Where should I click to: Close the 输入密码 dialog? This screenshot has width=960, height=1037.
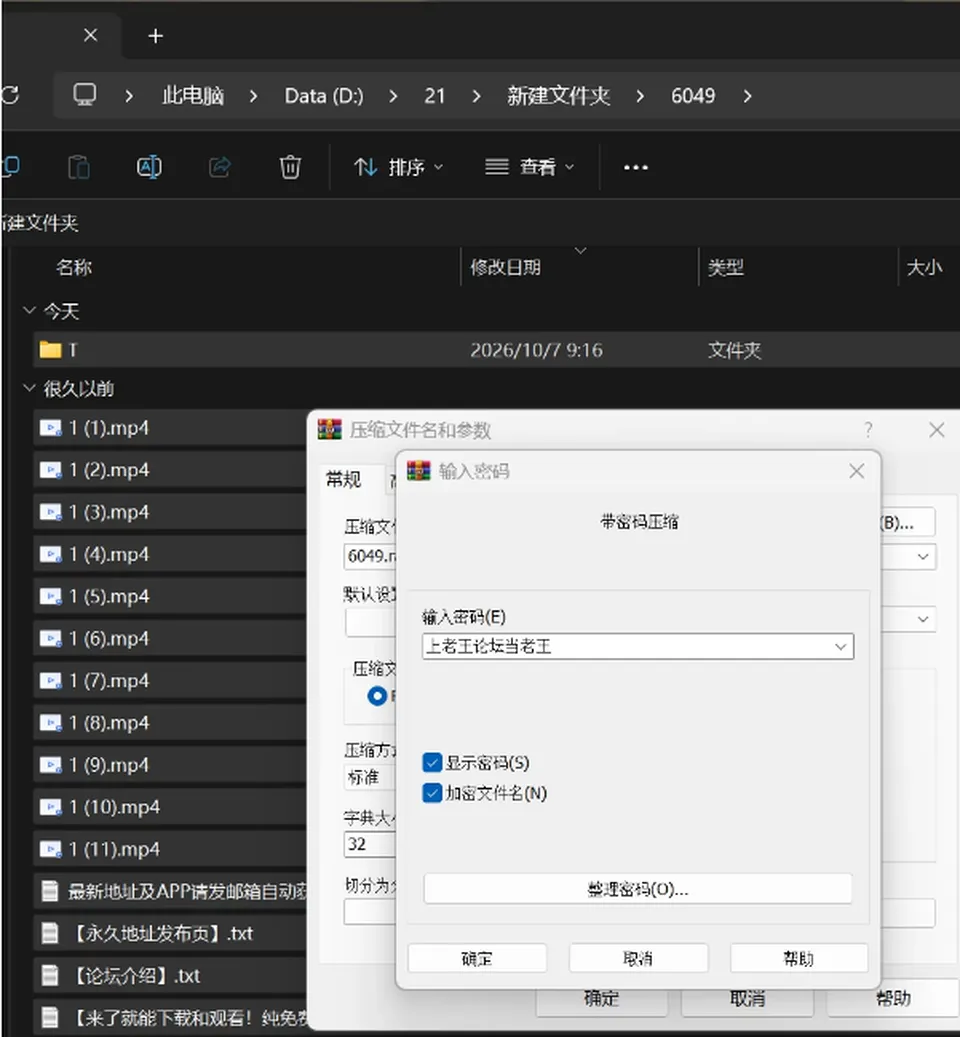(856, 471)
